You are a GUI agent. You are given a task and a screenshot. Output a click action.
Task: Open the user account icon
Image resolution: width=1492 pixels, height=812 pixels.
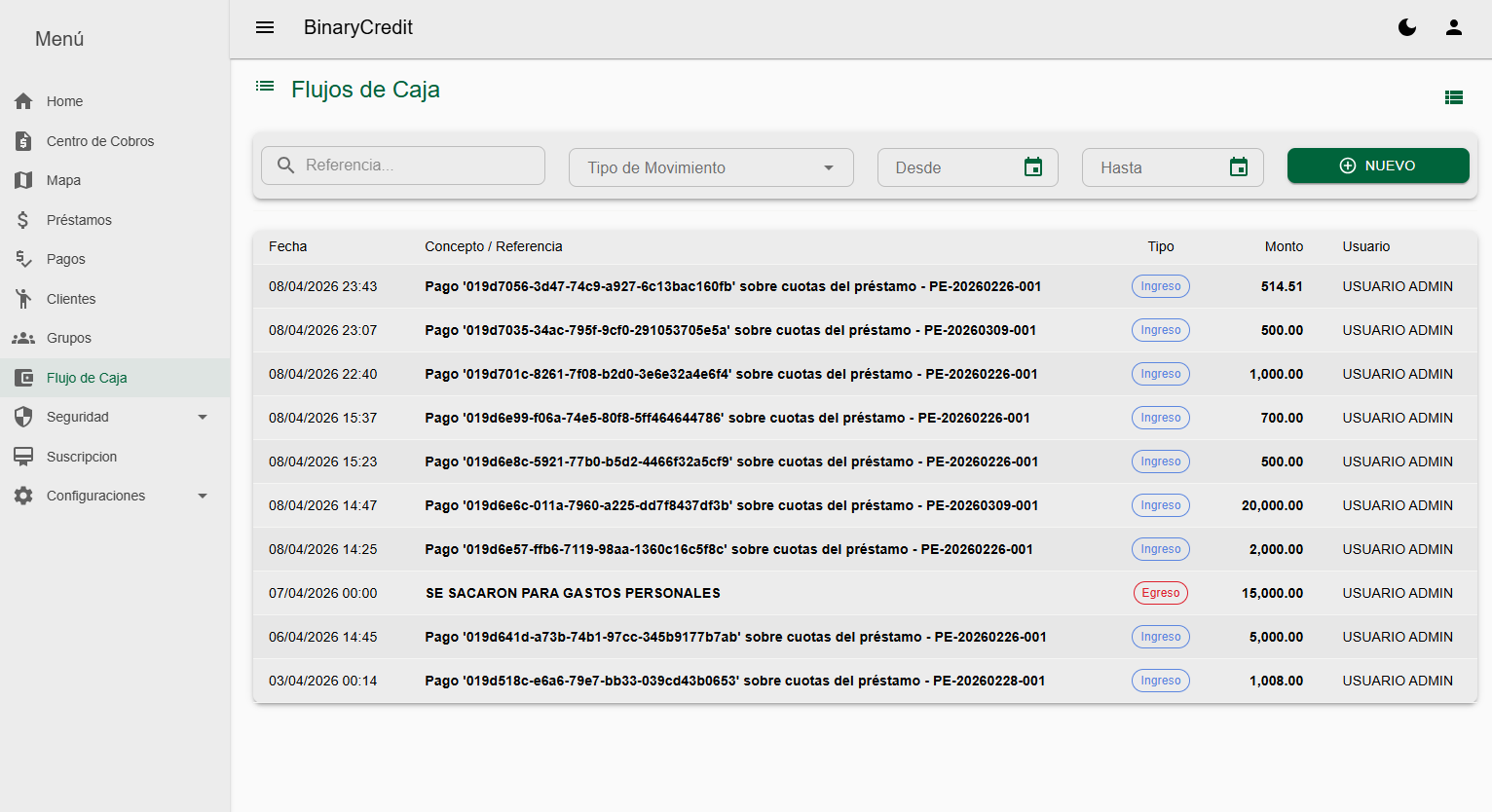pos(1454,27)
